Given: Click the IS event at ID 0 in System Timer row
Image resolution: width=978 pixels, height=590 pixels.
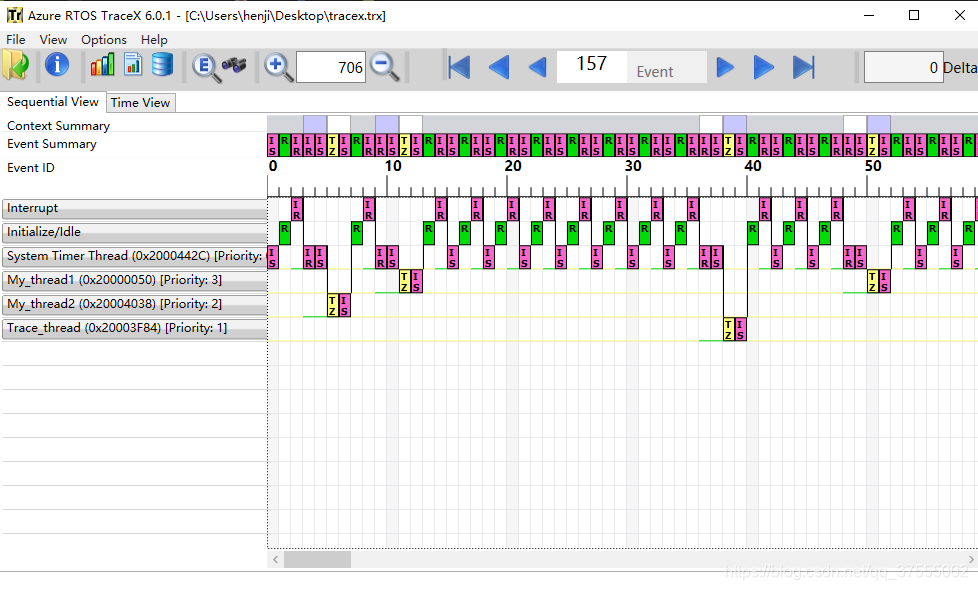Looking at the screenshot, I should 273,257.
